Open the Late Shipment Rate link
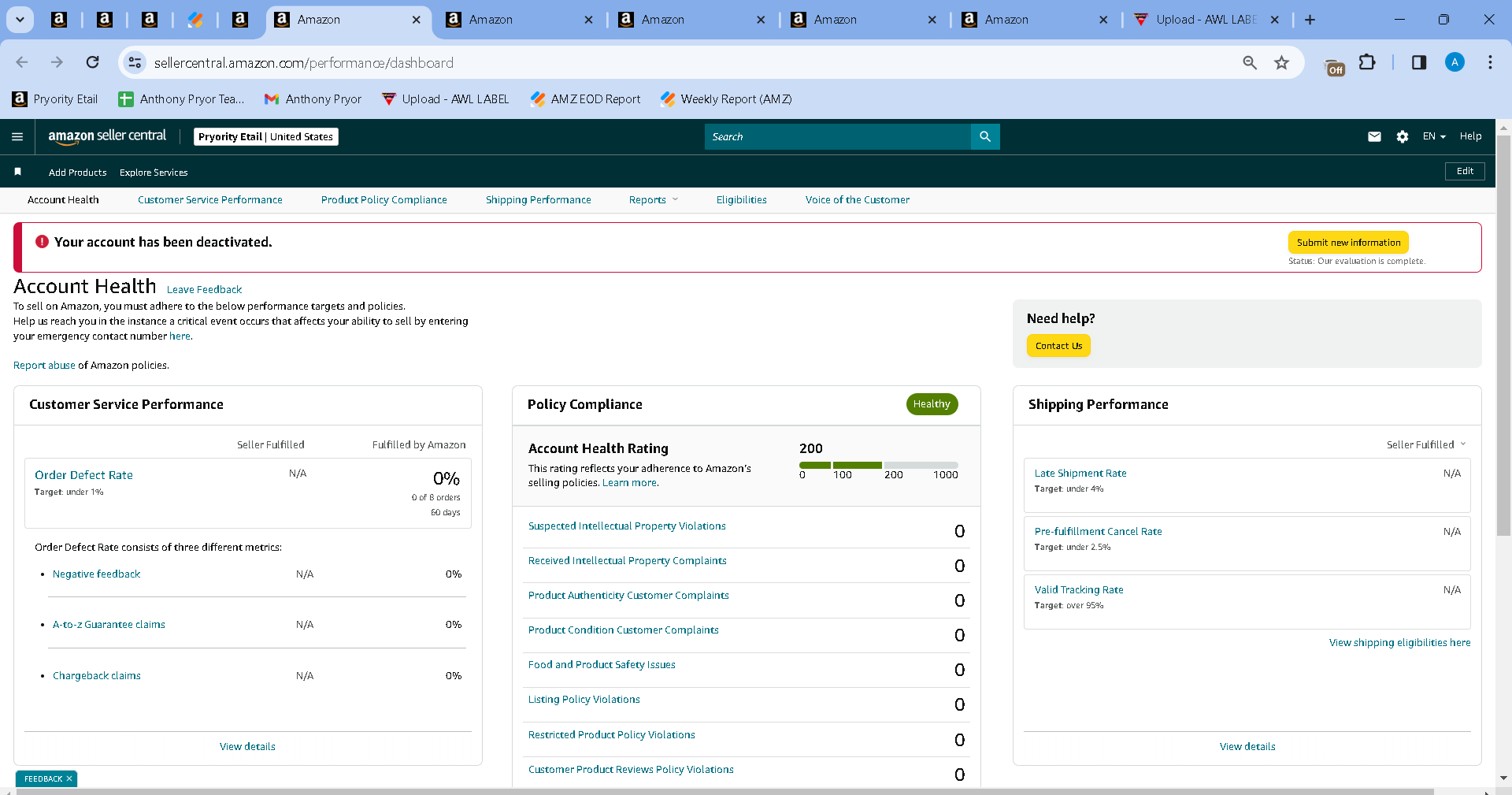Viewport: 1512px width, 795px height. tap(1080, 474)
